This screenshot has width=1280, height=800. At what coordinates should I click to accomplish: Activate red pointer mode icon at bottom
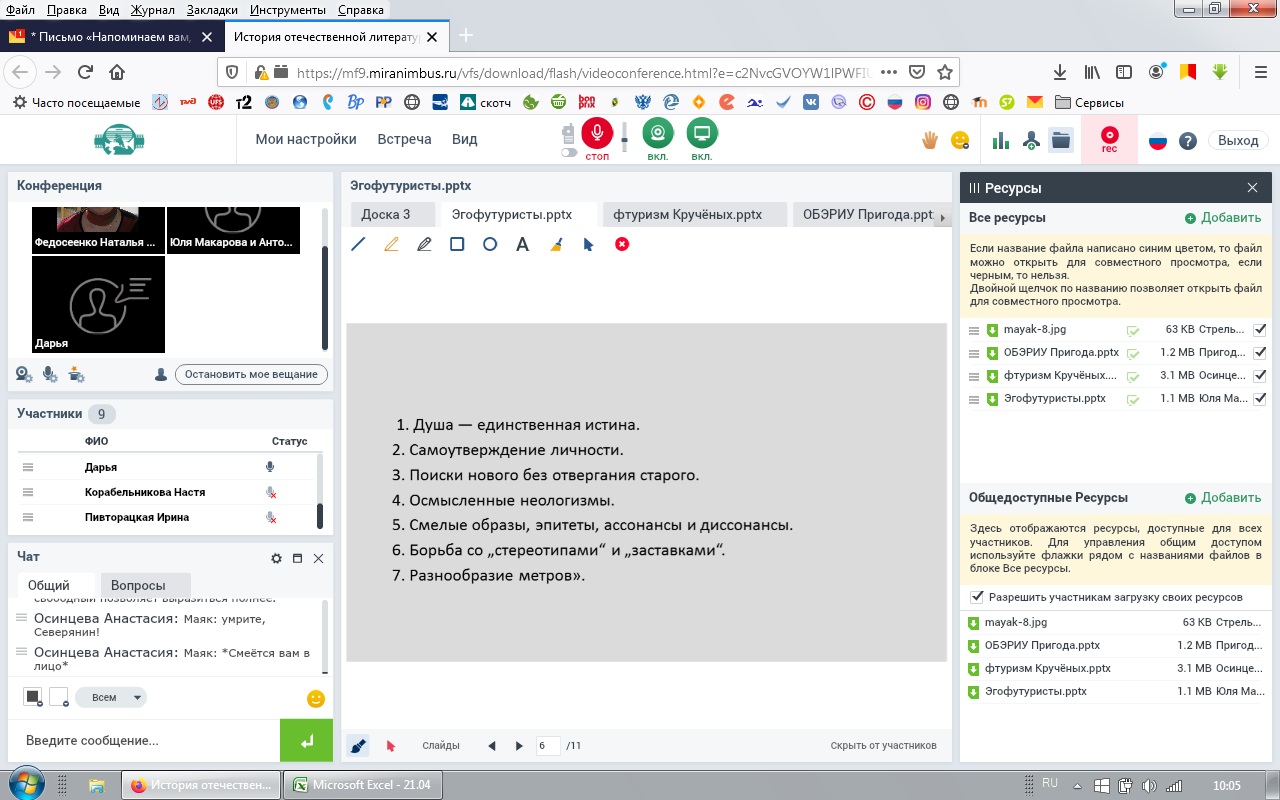391,745
